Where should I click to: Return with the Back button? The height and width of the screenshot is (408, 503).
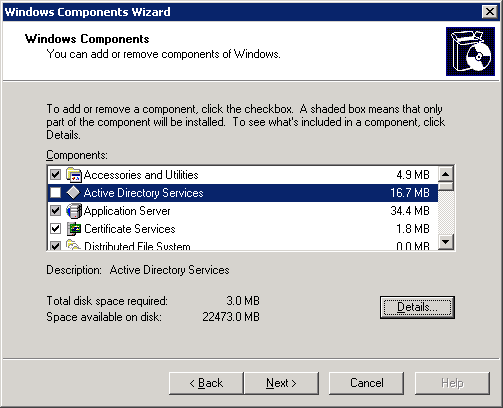click(206, 383)
